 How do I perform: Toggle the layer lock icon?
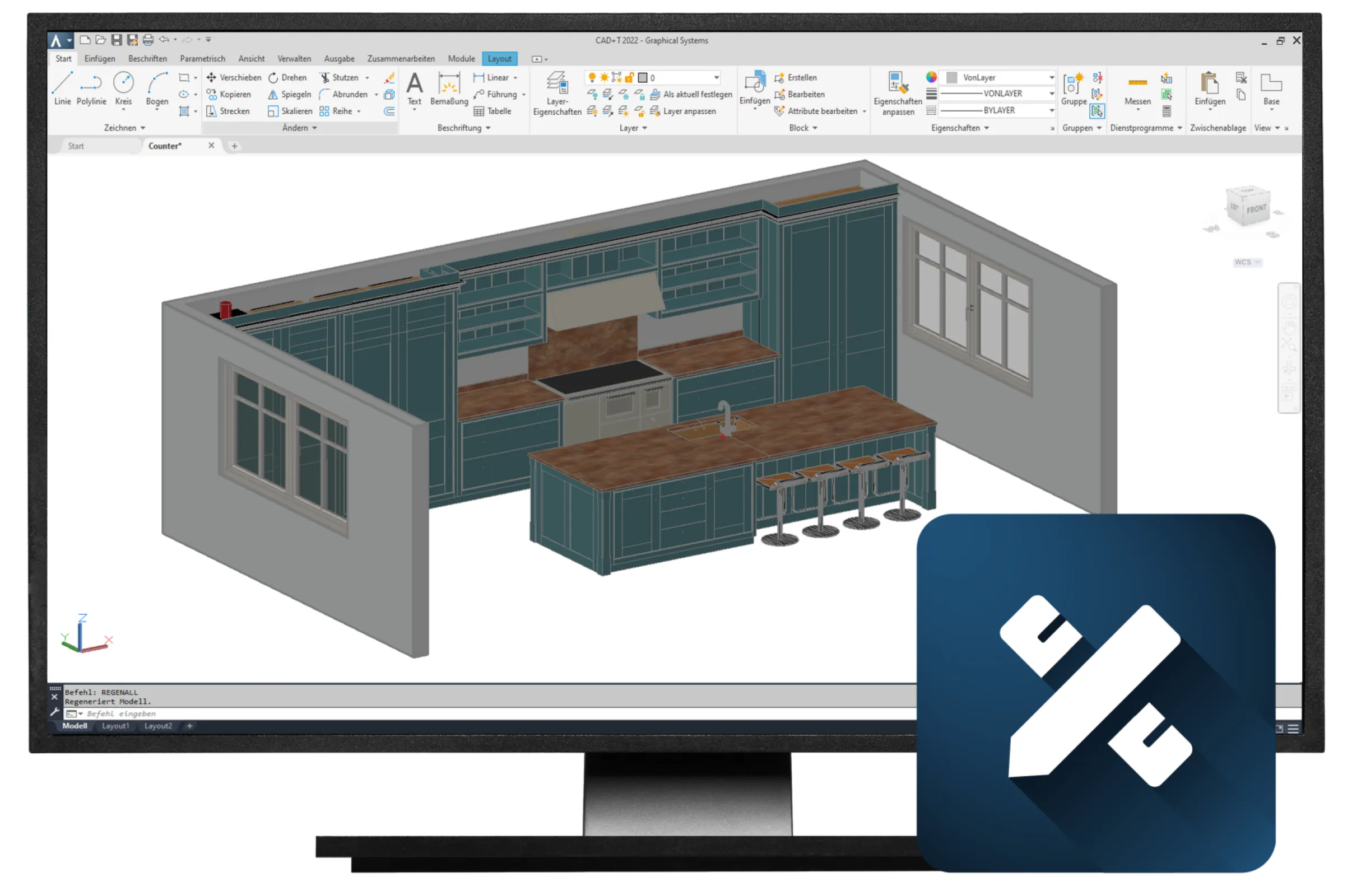[x=629, y=77]
